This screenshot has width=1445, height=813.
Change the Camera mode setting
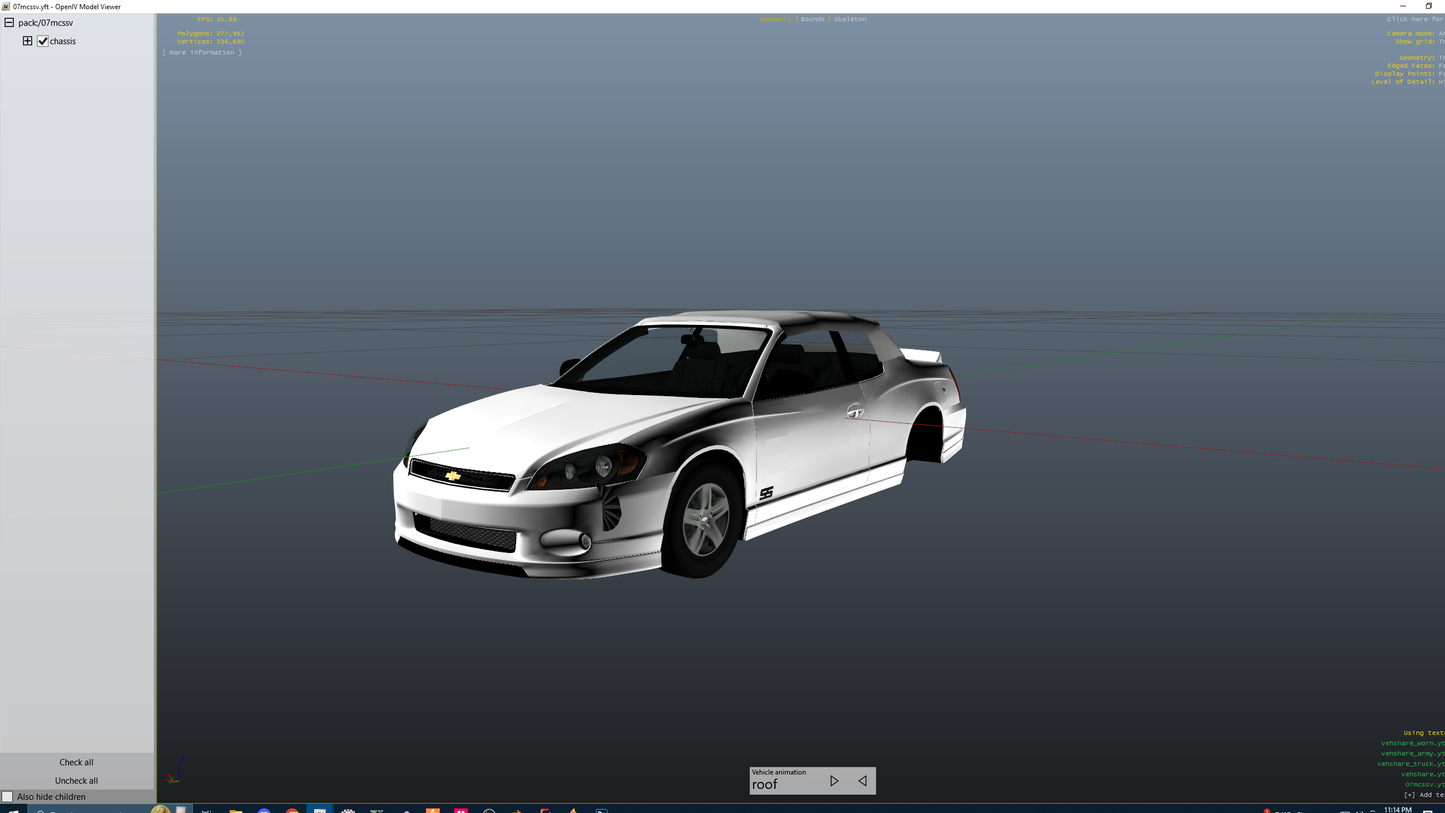pos(1414,34)
